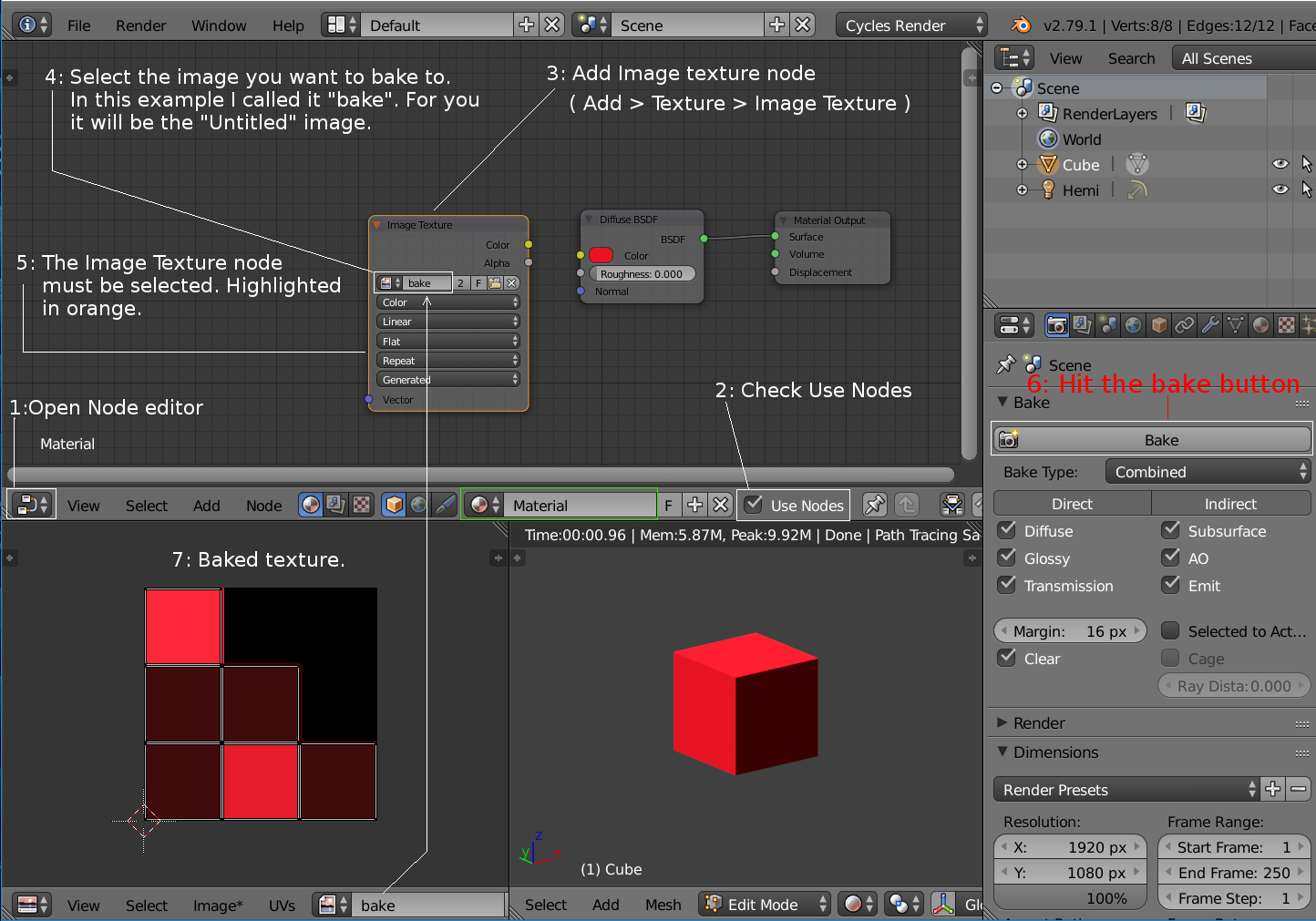Collapse the Bake panel
This screenshot has width=1316, height=921.
pyautogui.click(x=1003, y=402)
